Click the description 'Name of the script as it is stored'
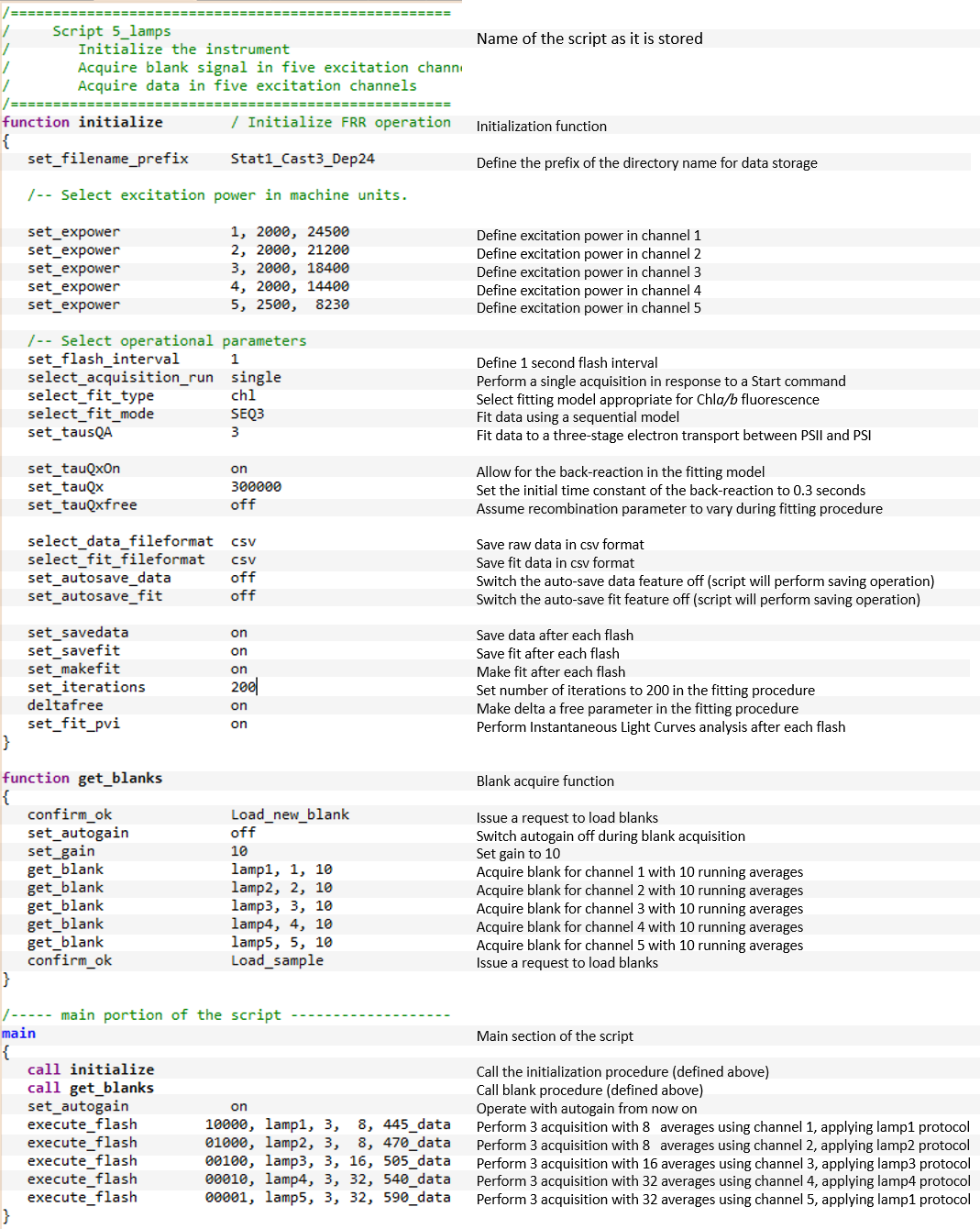 tap(589, 39)
